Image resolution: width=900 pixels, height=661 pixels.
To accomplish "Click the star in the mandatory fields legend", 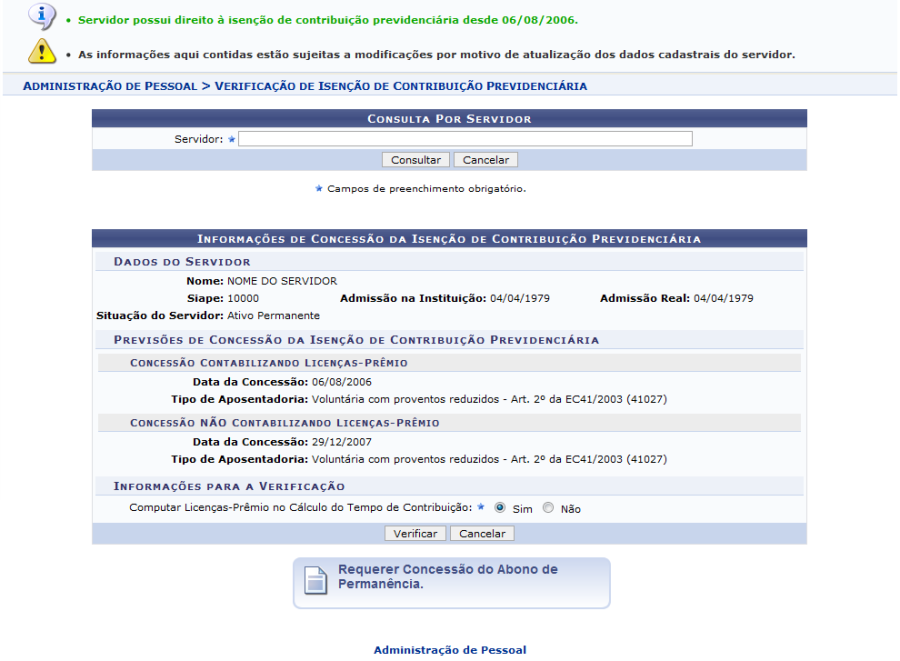I will tap(319, 188).
